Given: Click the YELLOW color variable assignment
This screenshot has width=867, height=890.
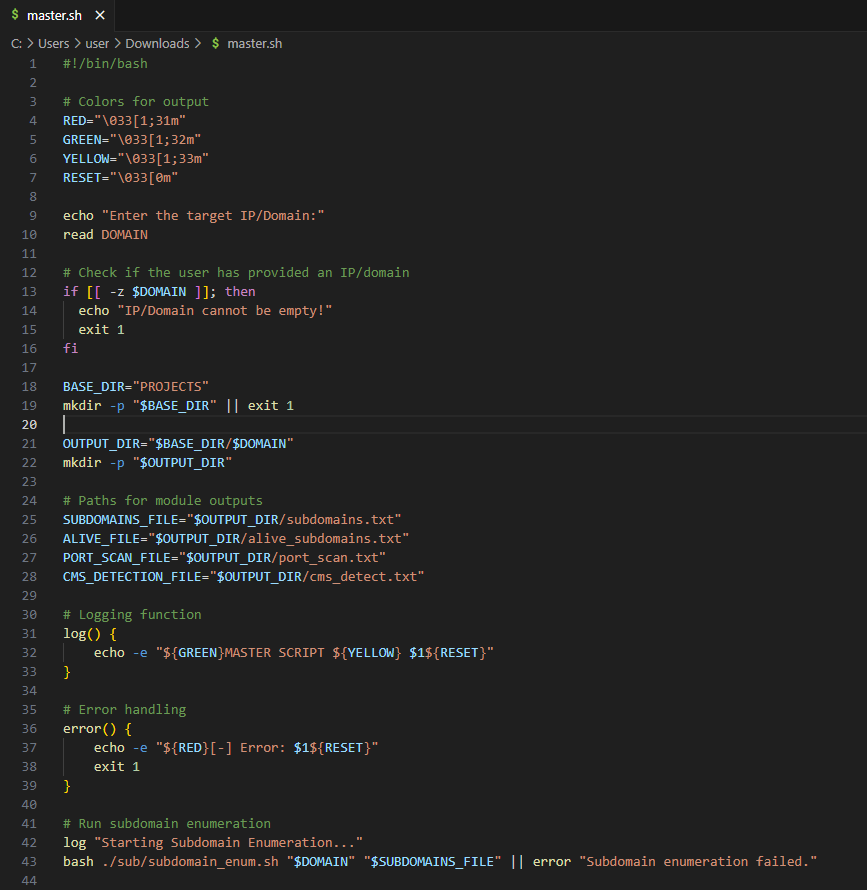Looking at the screenshot, I should (x=135, y=158).
